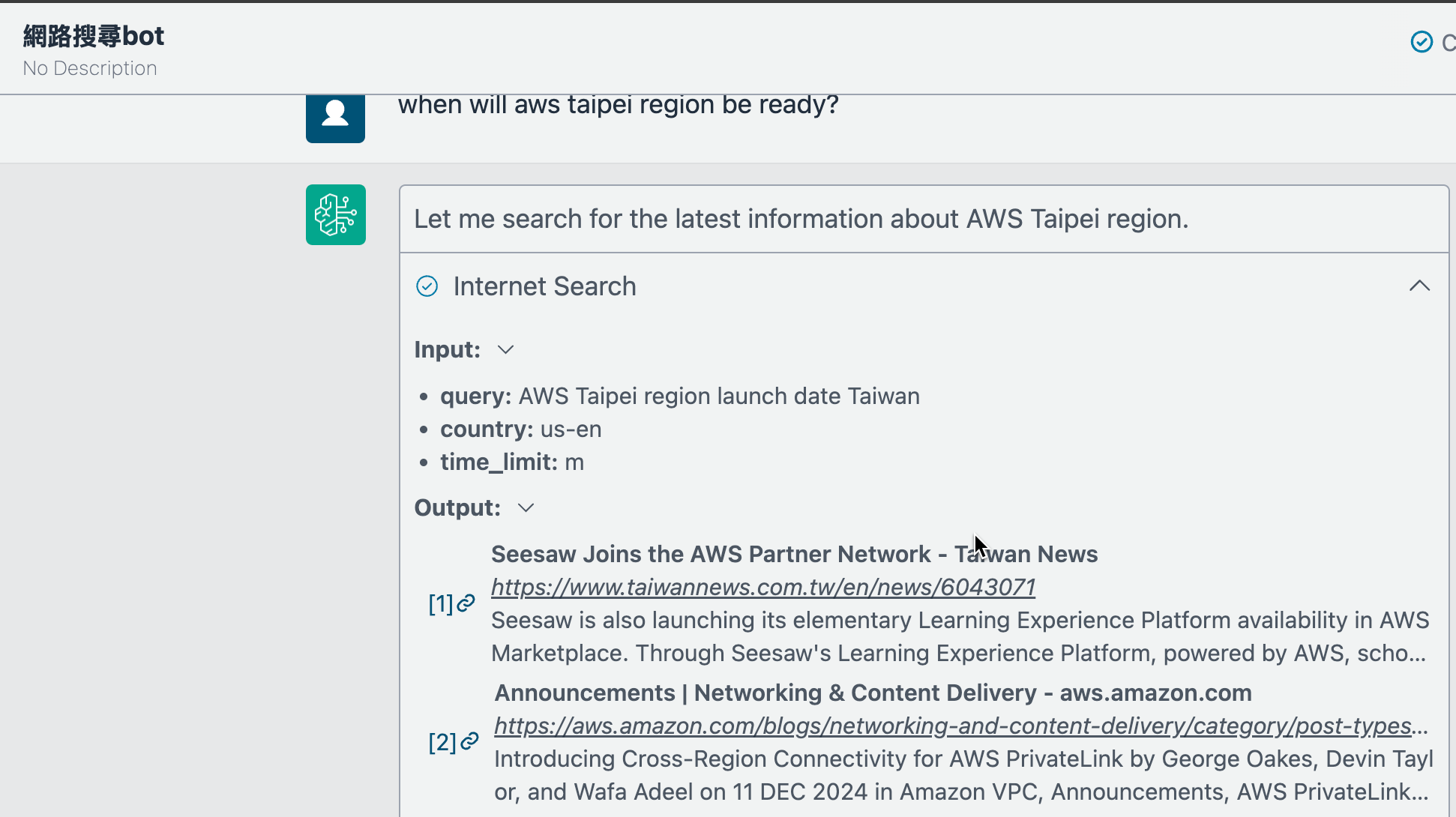This screenshot has width=1456, height=817.
Task: Click the Internet Search status checkmark icon
Action: coord(427,286)
